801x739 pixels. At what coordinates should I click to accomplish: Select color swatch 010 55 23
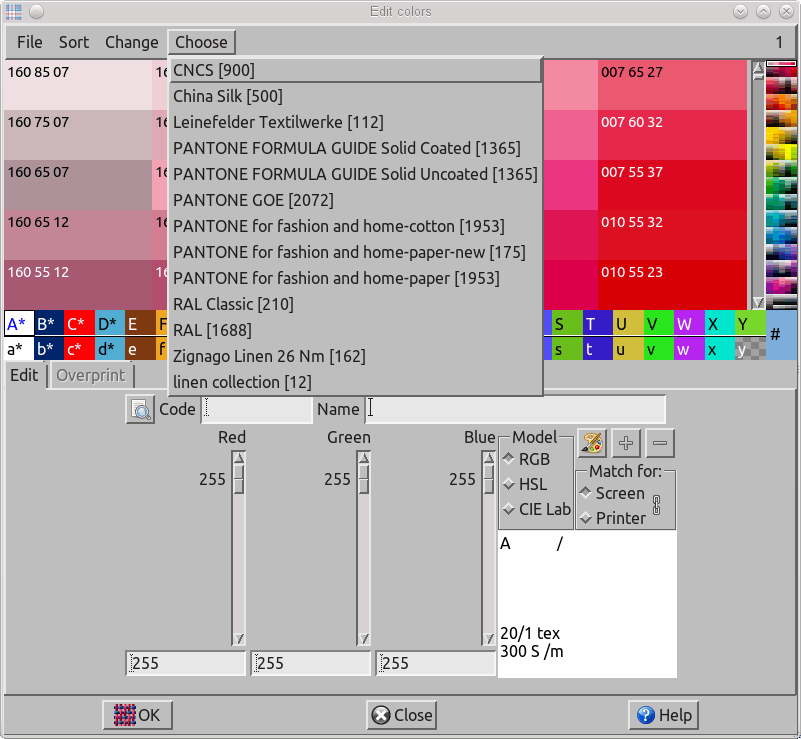(x=672, y=285)
